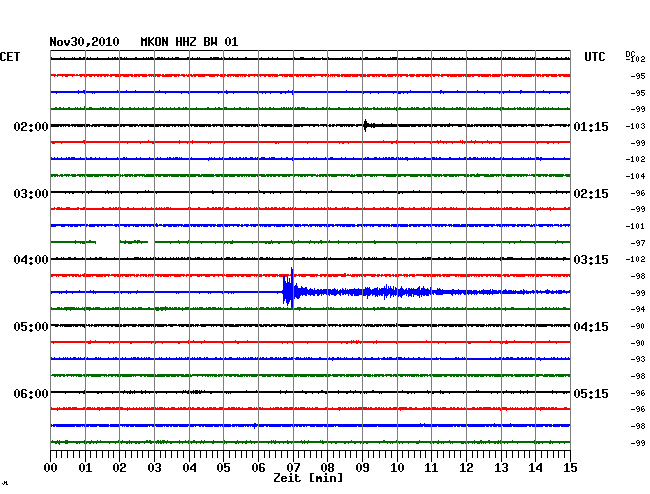Click minute tick label 02
Viewport: 650px width, 494px height.
(119, 468)
